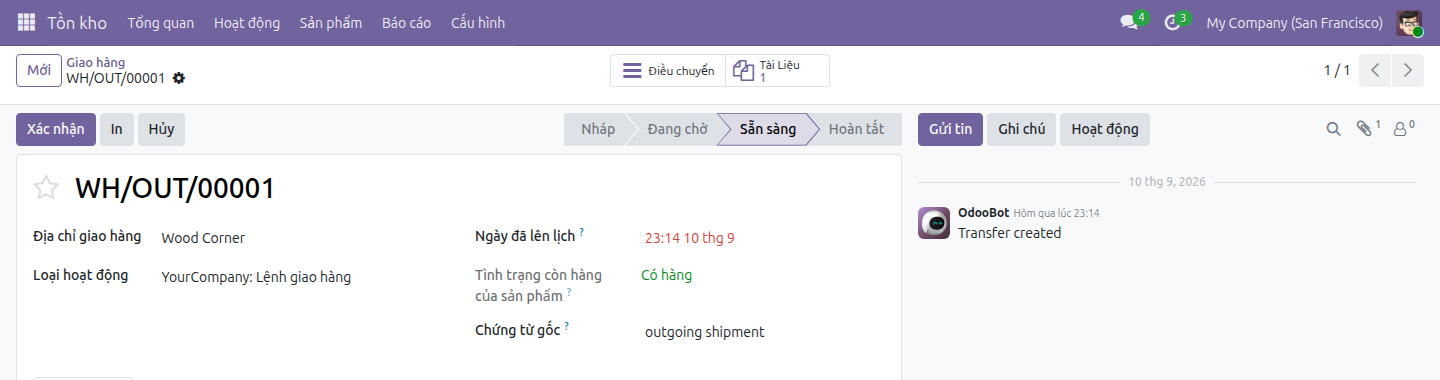Open the Báo cáo menu
Screen dimensions: 1440x380
point(406,22)
